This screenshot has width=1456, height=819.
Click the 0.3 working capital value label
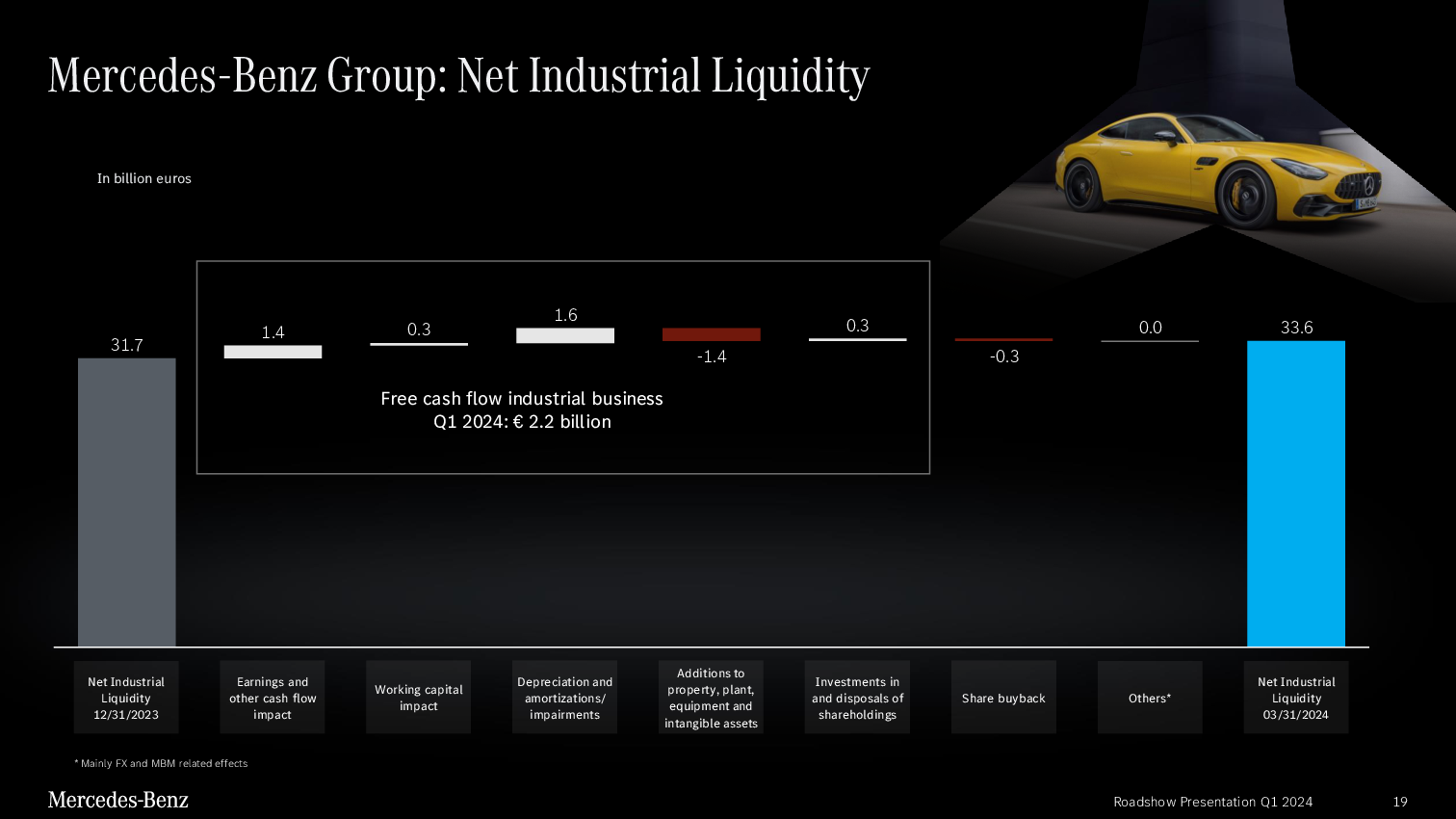(x=419, y=330)
